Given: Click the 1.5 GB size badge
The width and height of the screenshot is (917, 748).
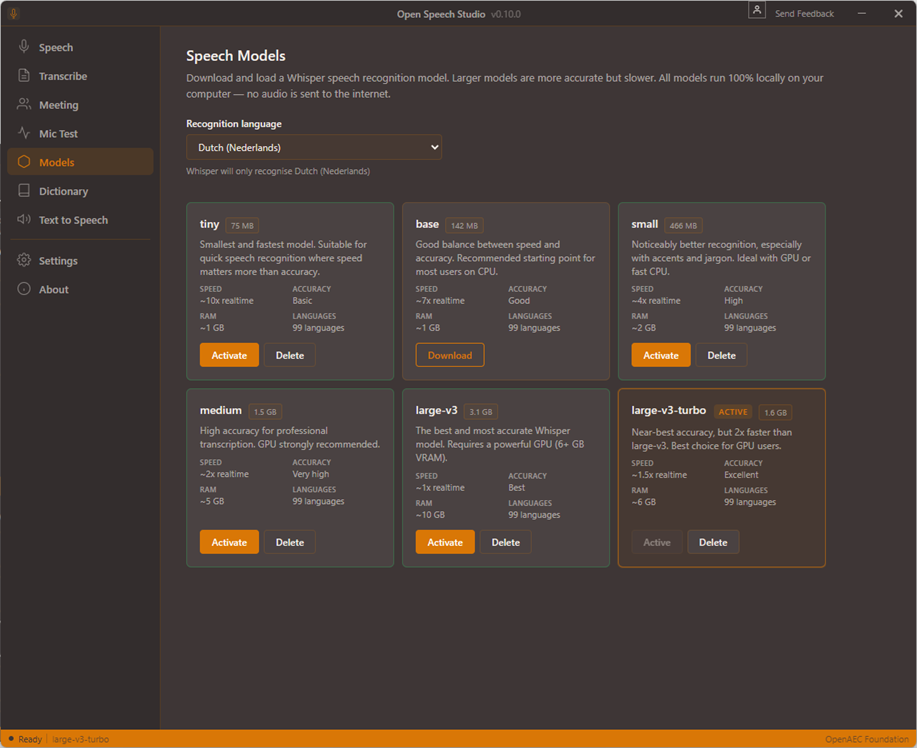Looking at the screenshot, I should tap(265, 412).
